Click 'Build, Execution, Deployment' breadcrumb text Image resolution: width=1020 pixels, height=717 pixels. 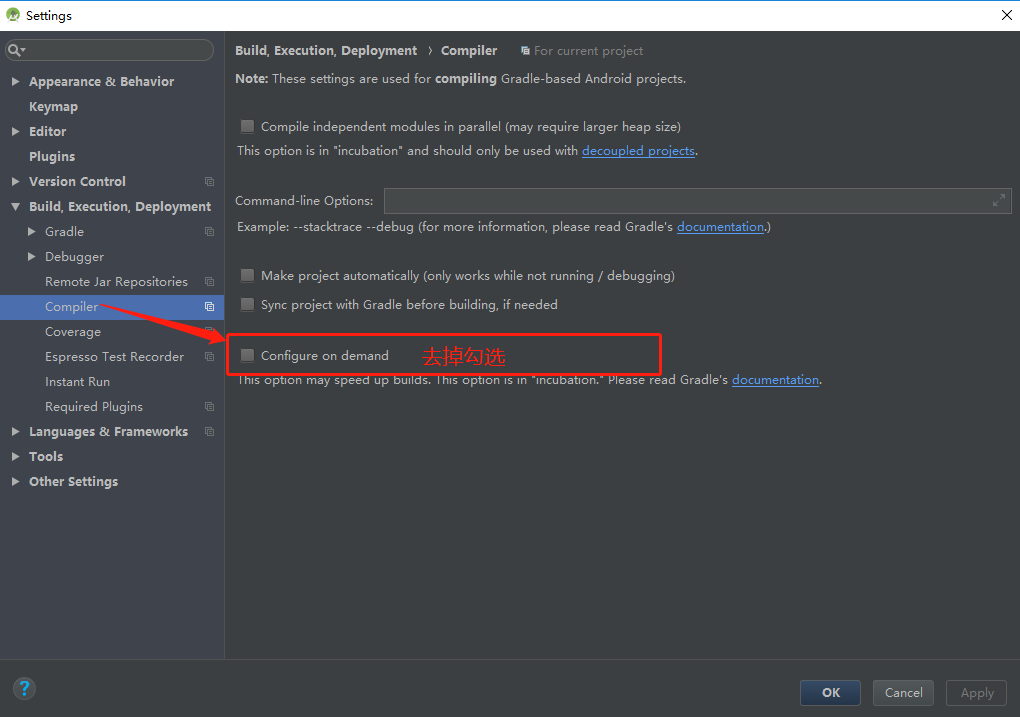(x=326, y=51)
